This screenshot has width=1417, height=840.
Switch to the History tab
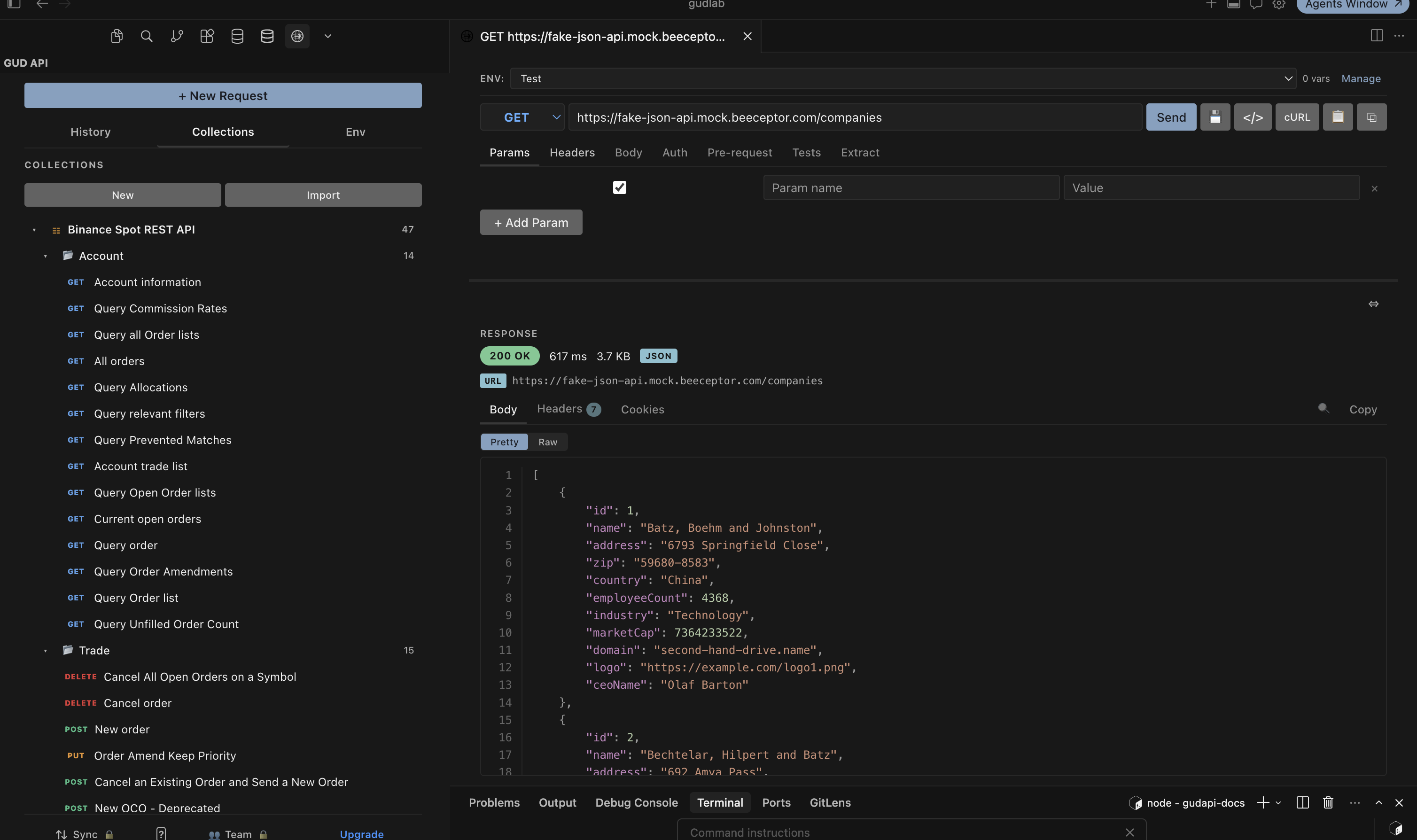coord(91,132)
